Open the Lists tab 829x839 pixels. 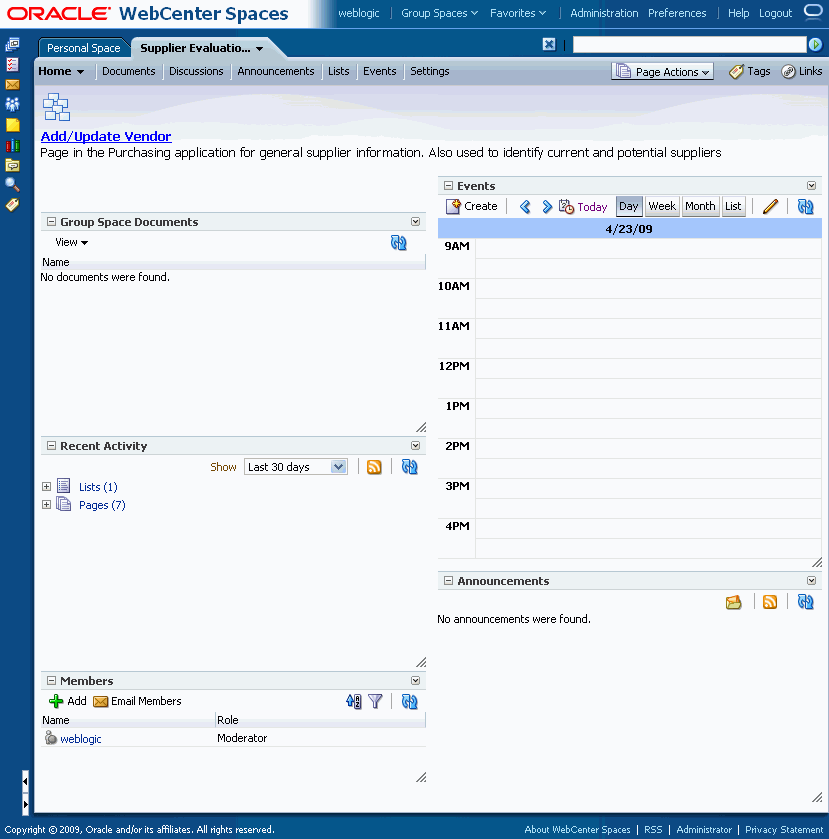(339, 71)
